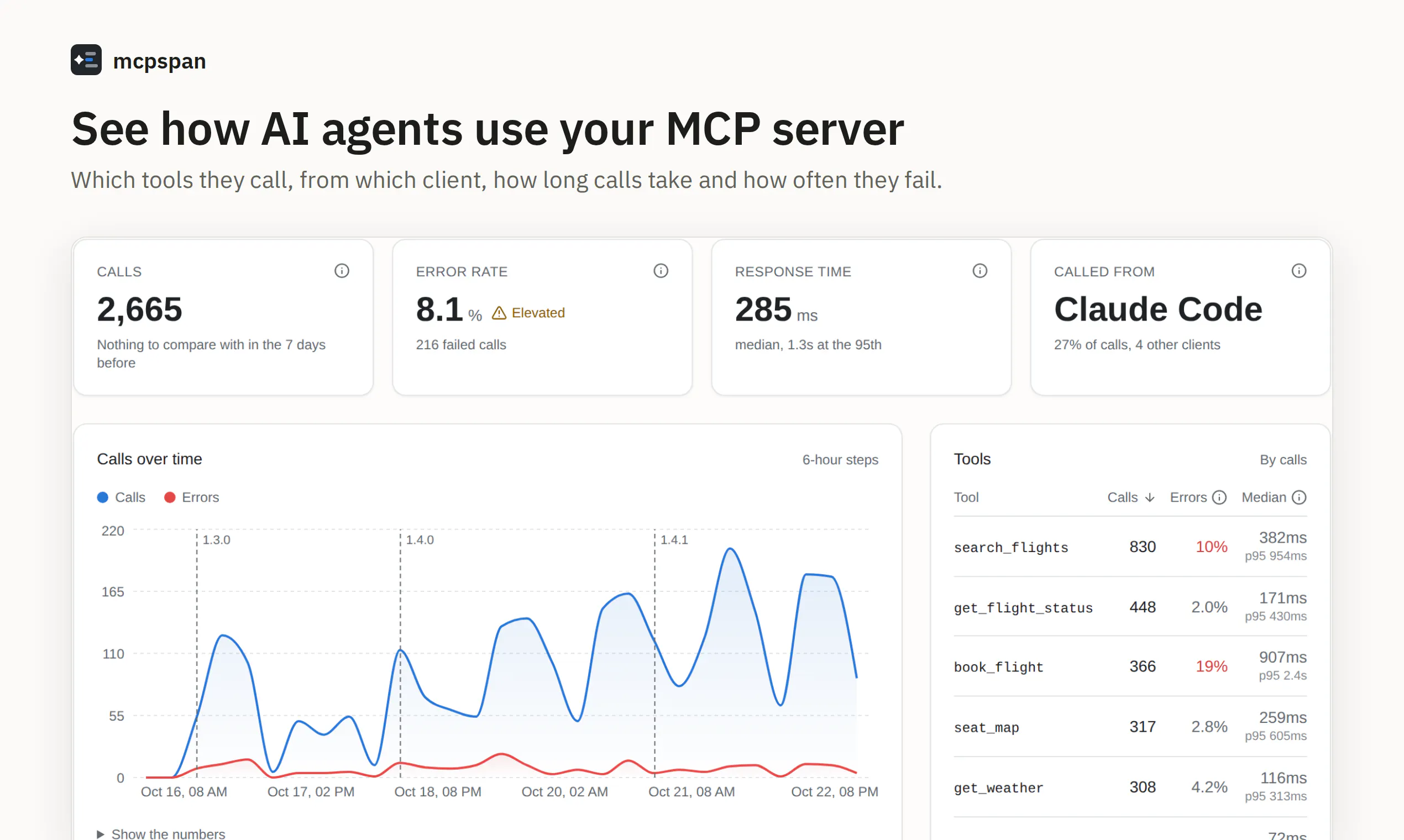Click the 2,665 calls total

(x=139, y=309)
